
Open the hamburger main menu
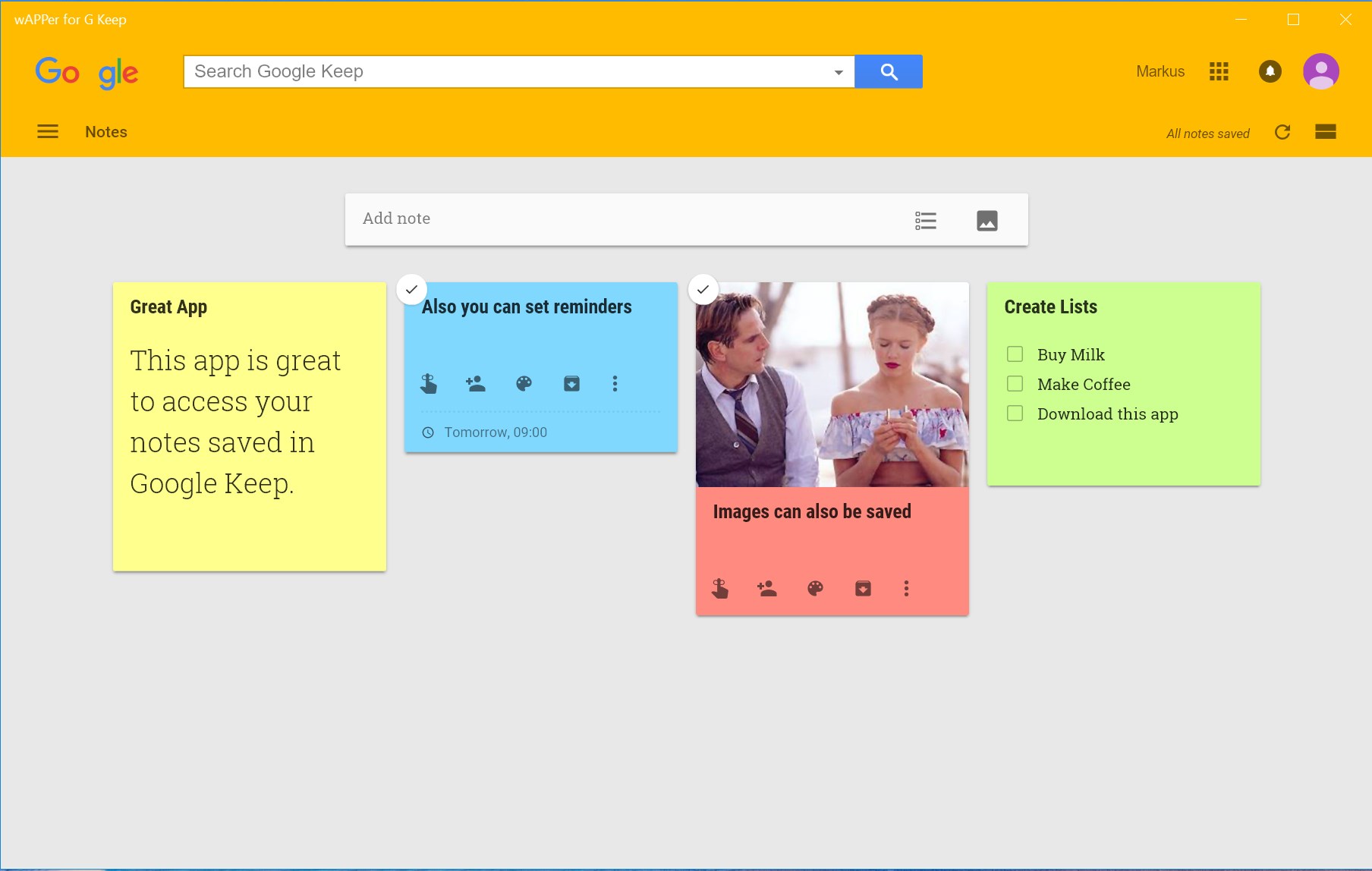[48, 132]
